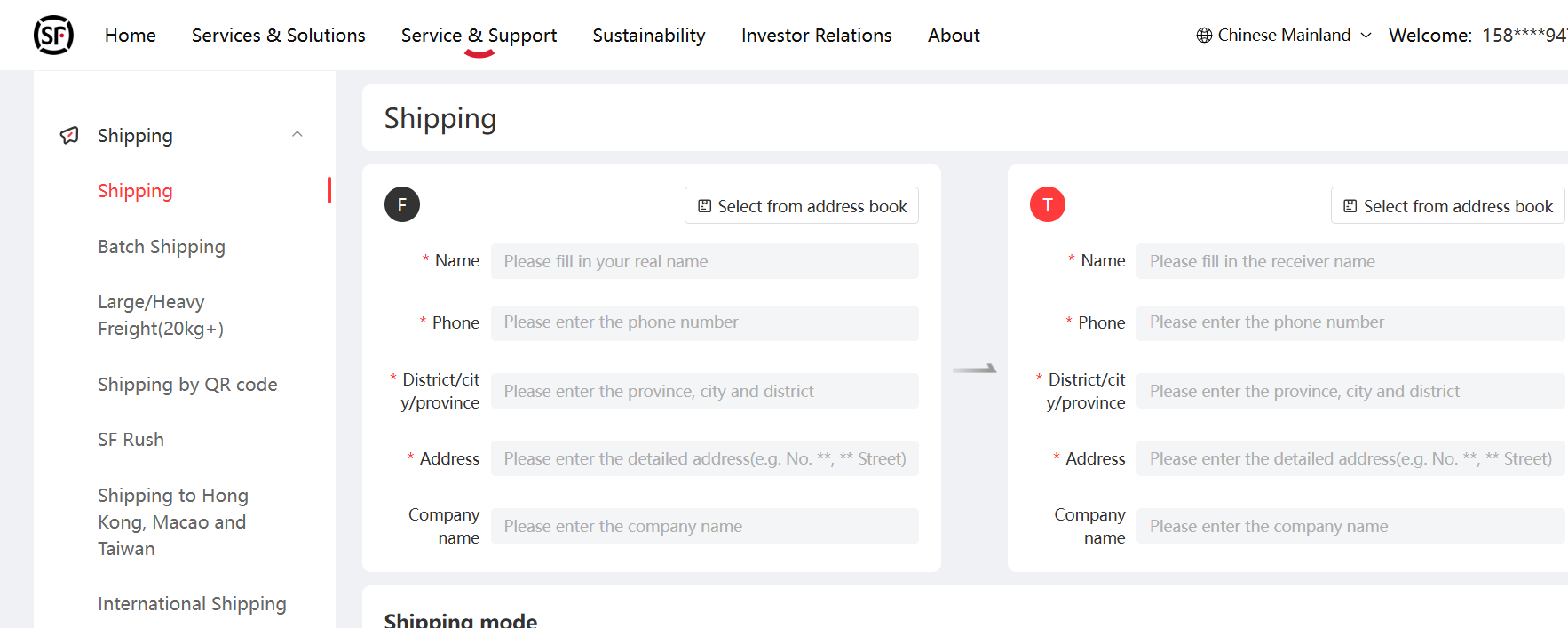Click the arrow between sender and receiver
Screen dimensions: 1568x628
click(x=975, y=369)
